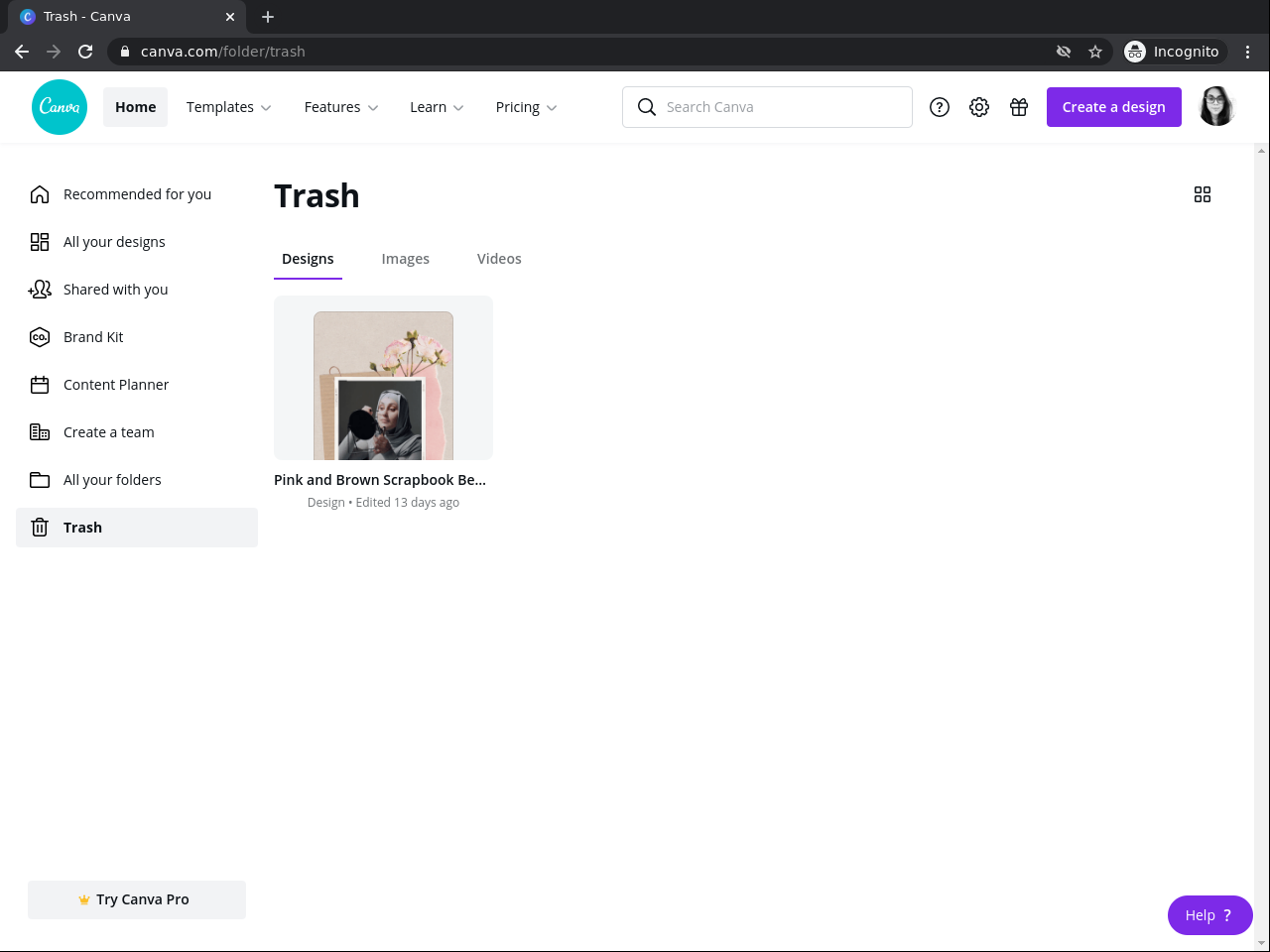
Task: Click the scrollbar up arrow
Action: [1262, 151]
